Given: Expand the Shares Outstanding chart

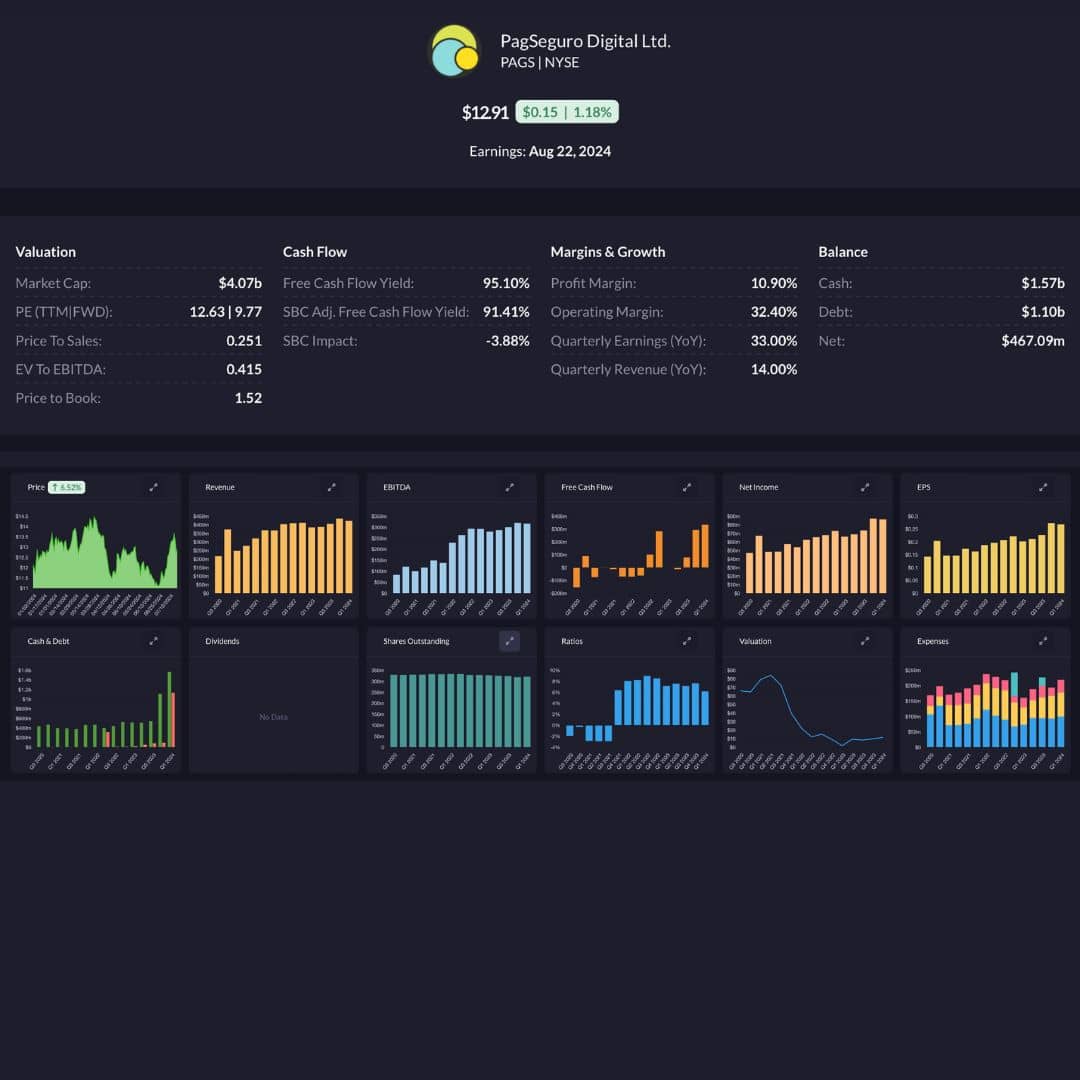Looking at the screenshot, I should click(509, 641).
